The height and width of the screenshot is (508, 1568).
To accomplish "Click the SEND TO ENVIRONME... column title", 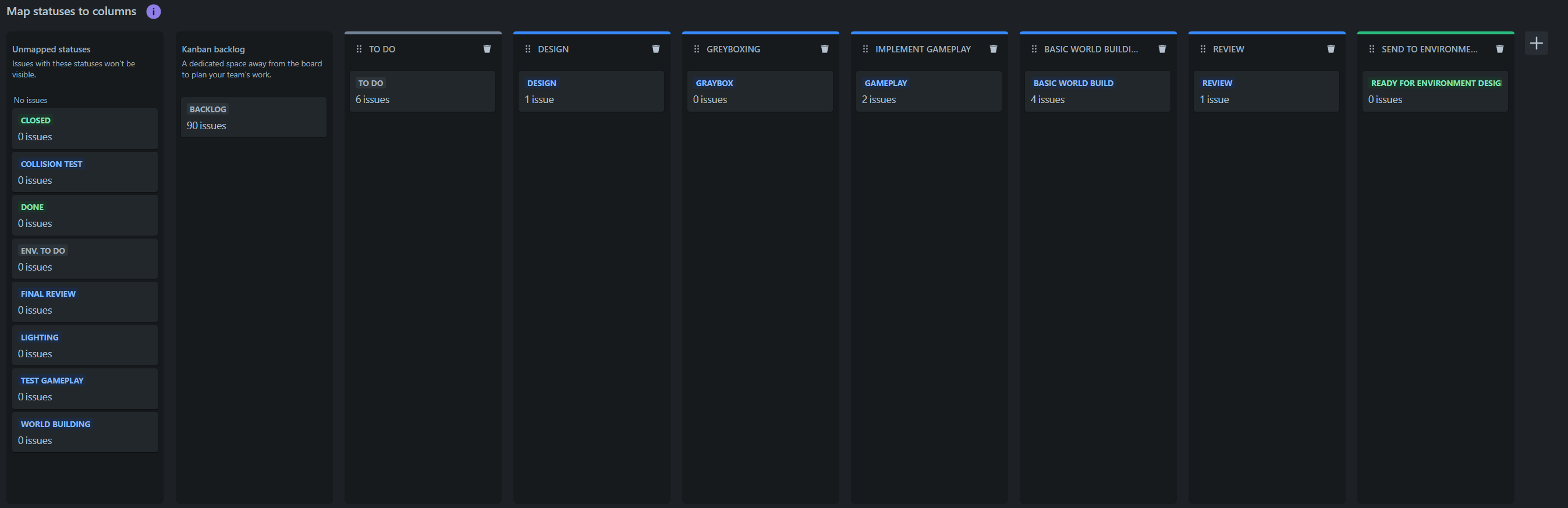I will [x=1429, y=49].
